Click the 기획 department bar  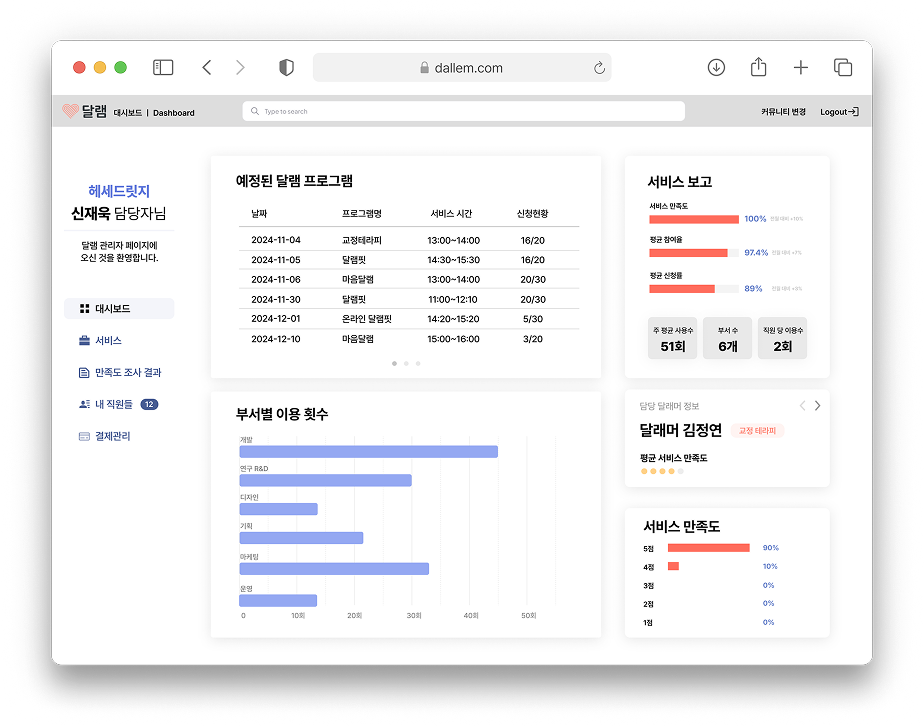coord(302,538)
